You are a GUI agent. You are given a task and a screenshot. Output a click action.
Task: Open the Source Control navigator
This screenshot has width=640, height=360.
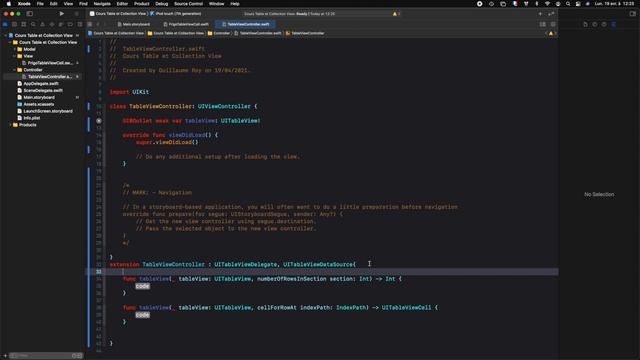pos(15,24)
